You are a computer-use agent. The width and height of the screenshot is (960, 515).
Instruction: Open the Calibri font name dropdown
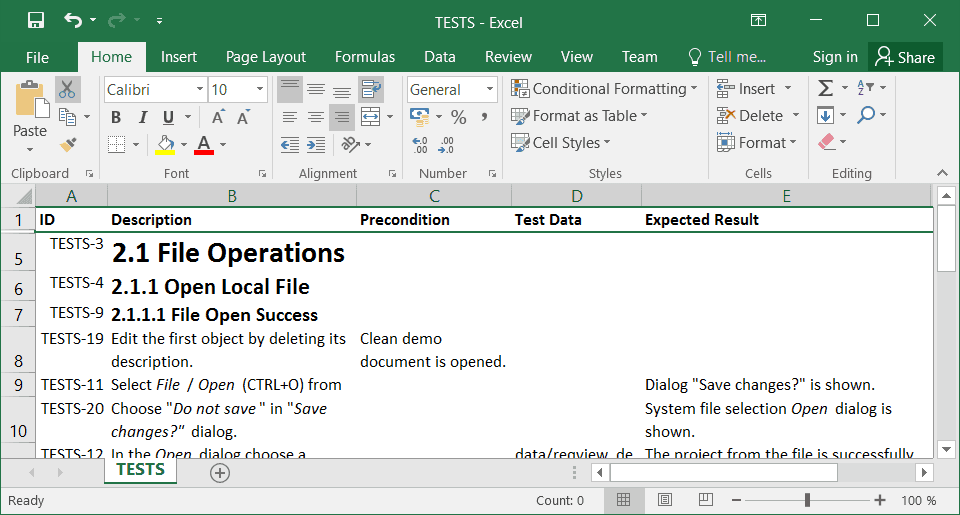click(198, 90)
